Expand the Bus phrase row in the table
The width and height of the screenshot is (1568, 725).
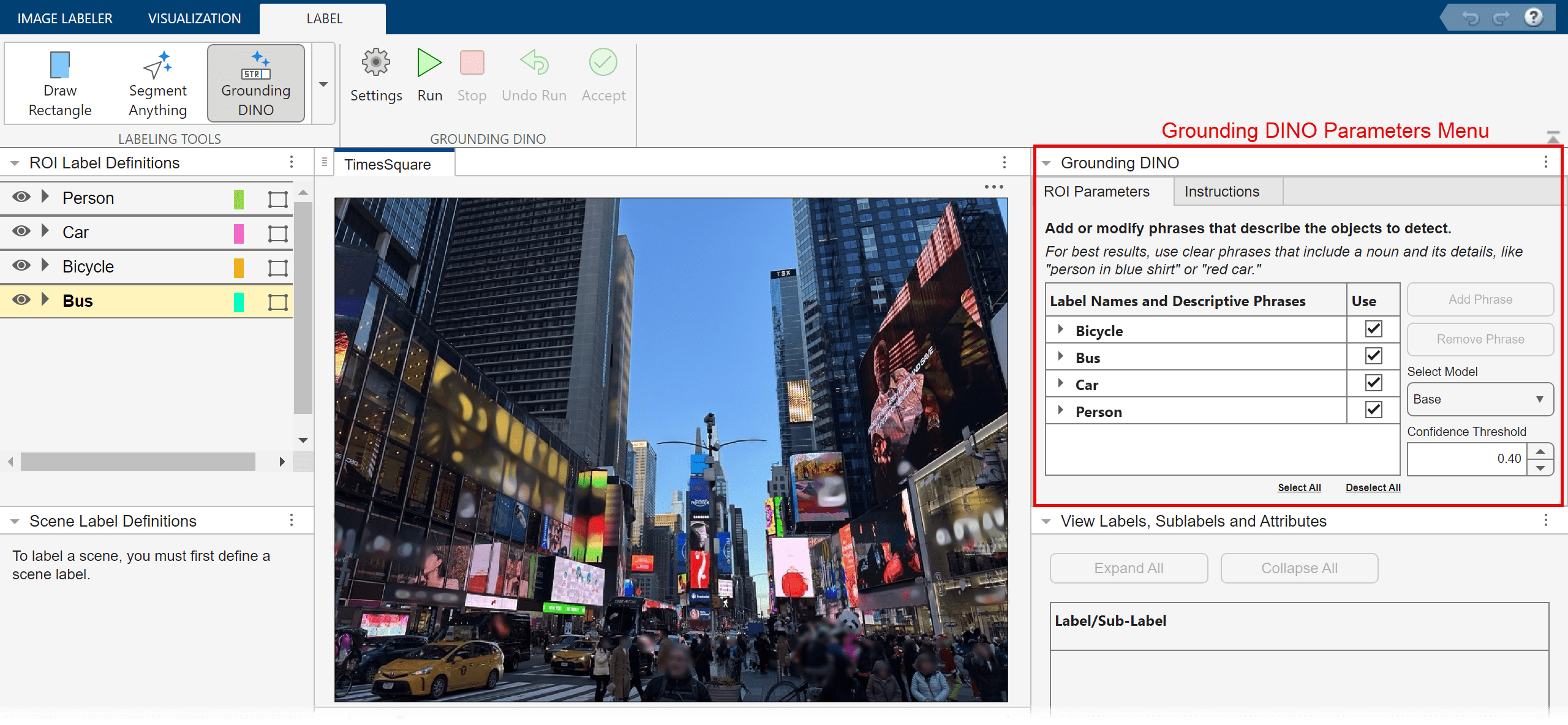pyautogui.click(x=1060, y=357)
